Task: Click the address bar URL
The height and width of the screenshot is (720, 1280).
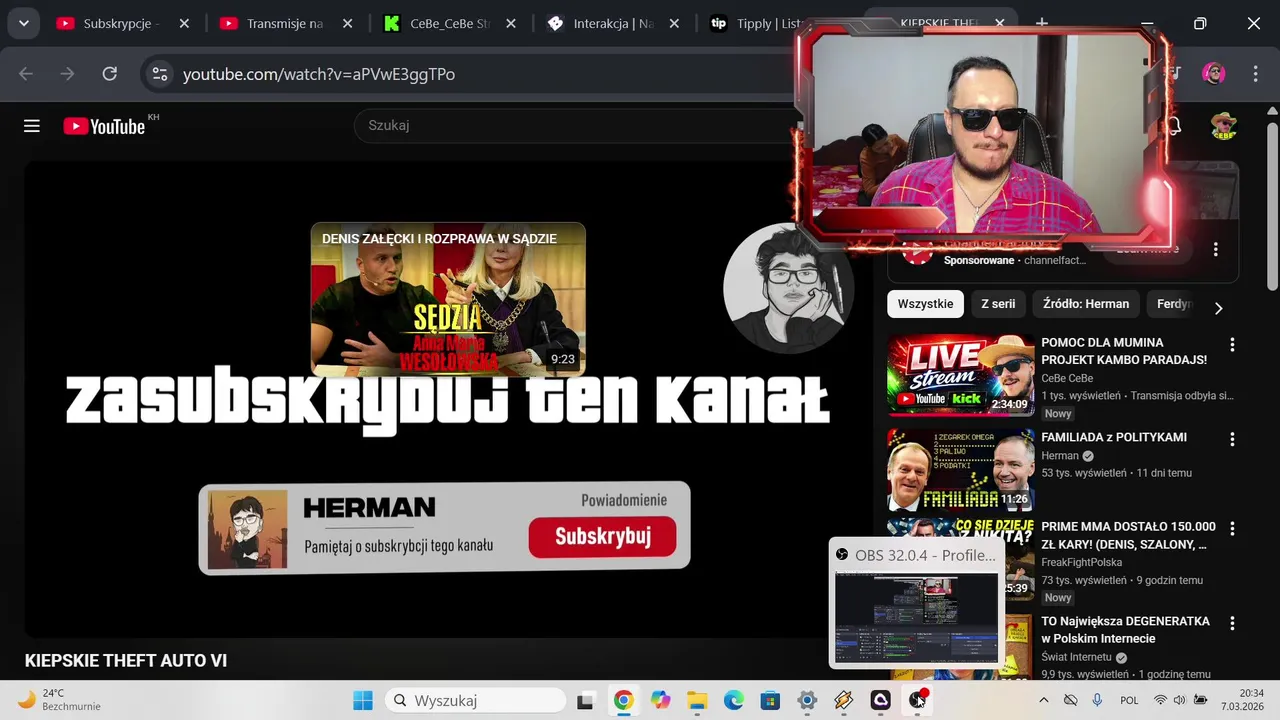Action: [319, 74]
